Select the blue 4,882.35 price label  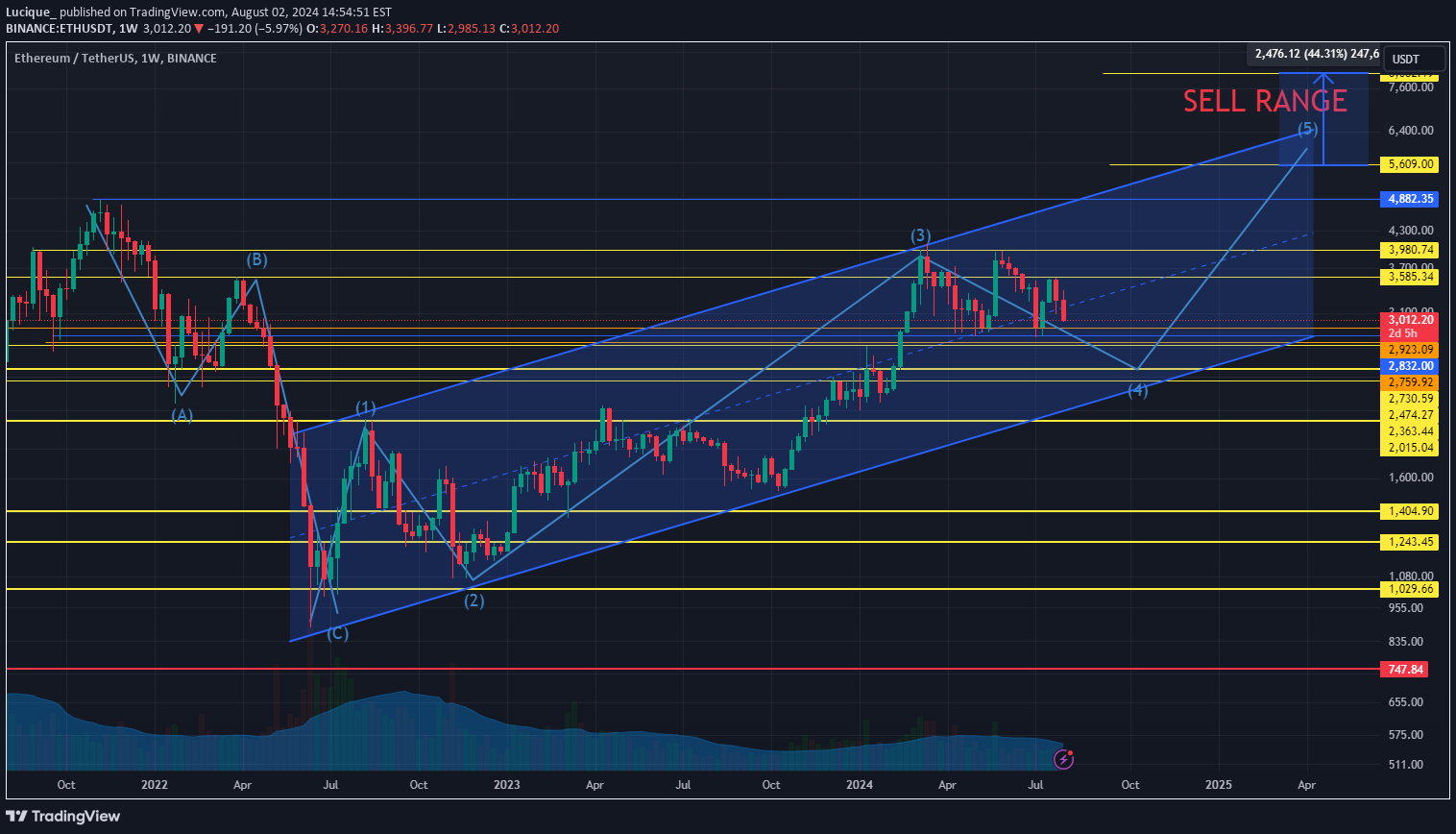[x=1410, y=199]
